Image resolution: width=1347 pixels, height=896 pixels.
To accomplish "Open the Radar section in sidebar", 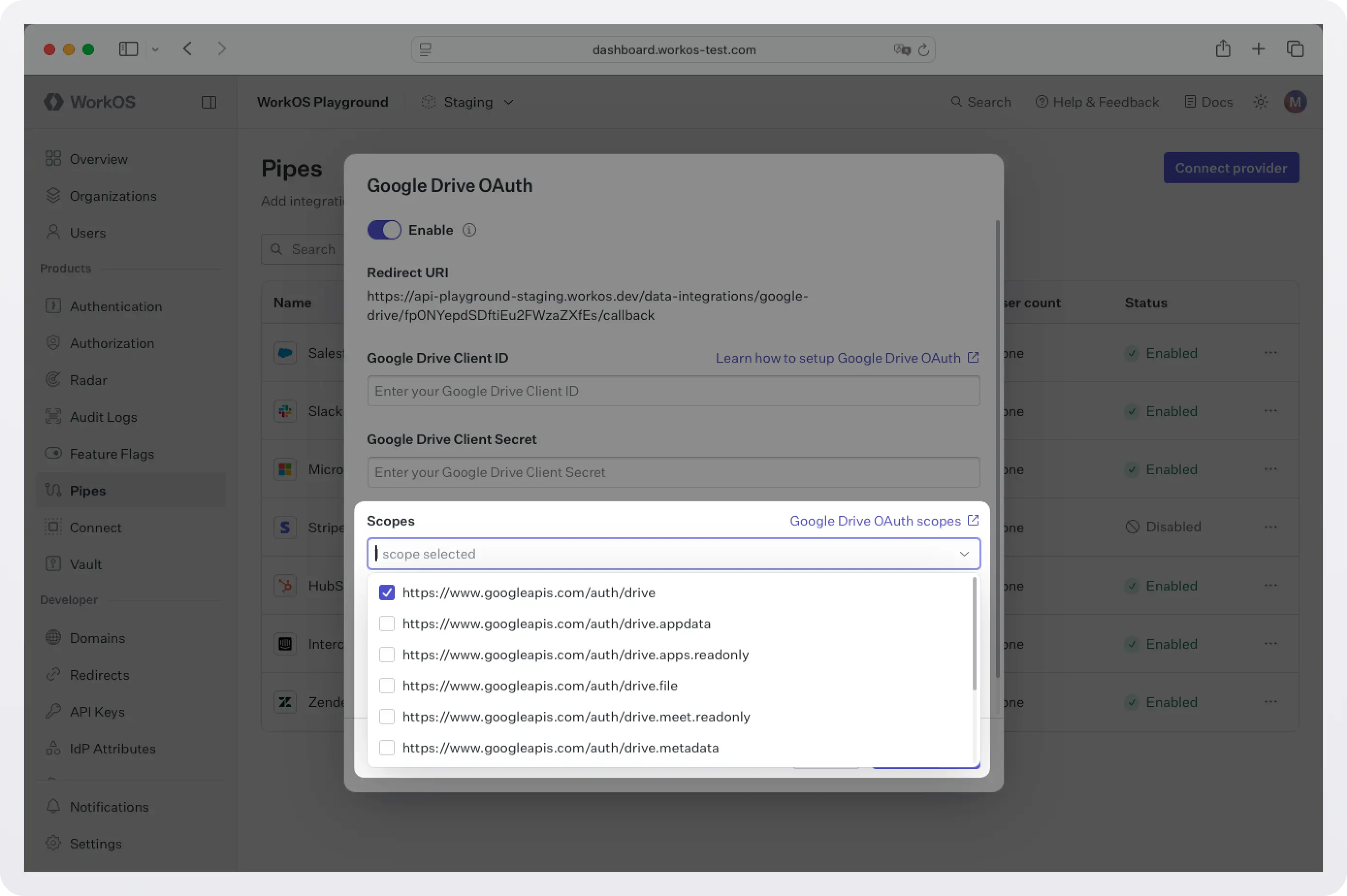I will pos(88,380).
